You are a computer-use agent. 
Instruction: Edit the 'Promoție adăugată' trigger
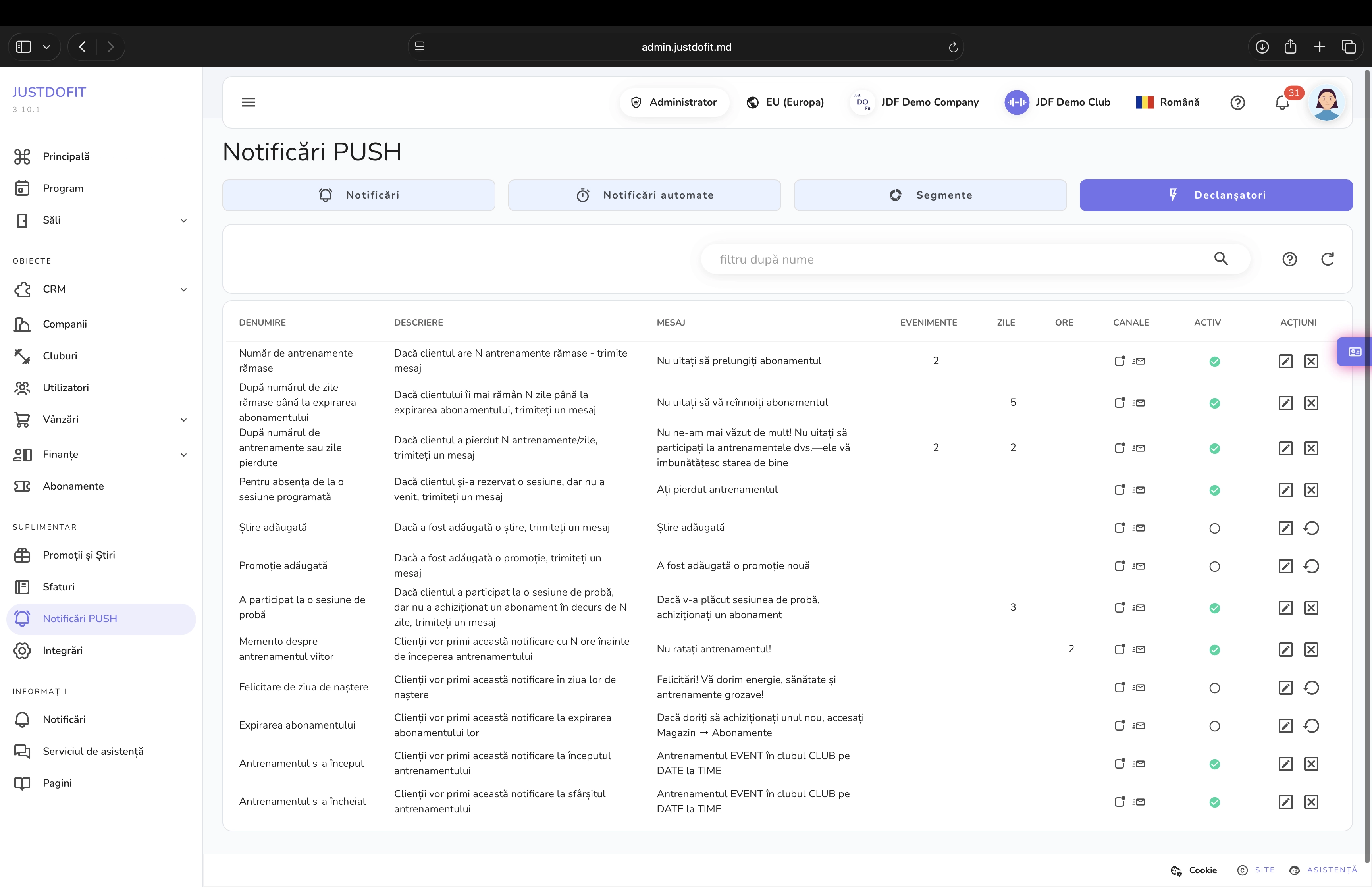coord(1285,566)
